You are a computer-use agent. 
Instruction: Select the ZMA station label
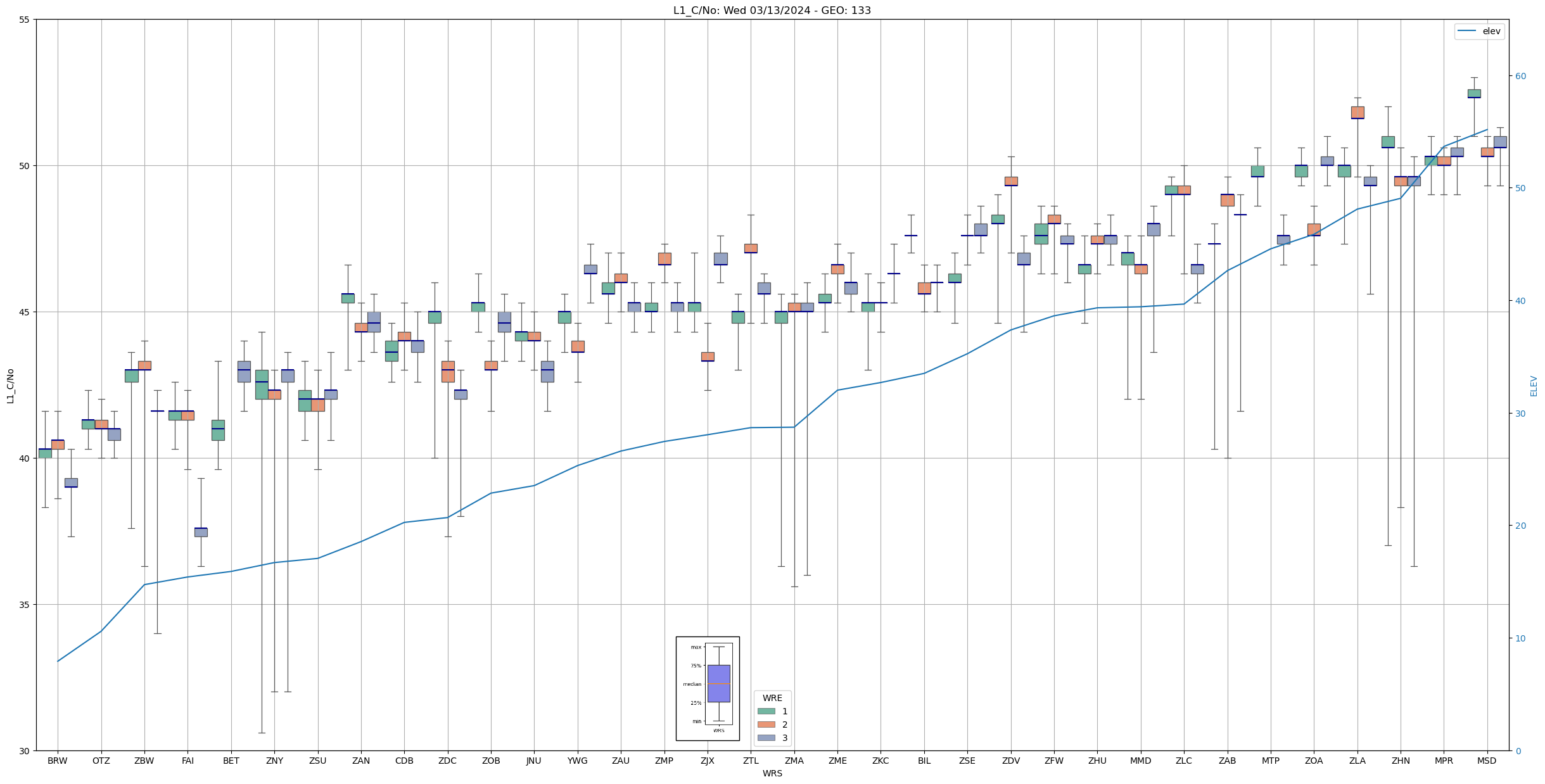794,761
